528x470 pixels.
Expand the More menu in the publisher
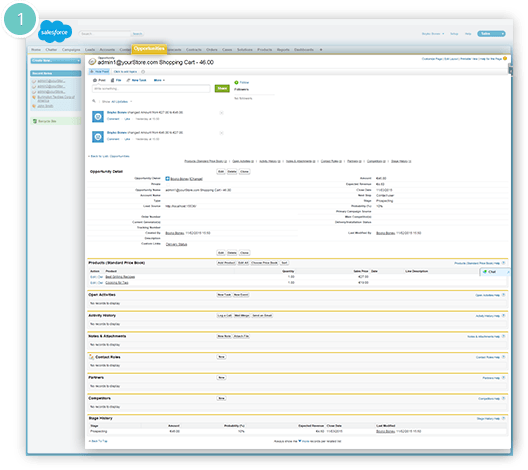point(159,80)
